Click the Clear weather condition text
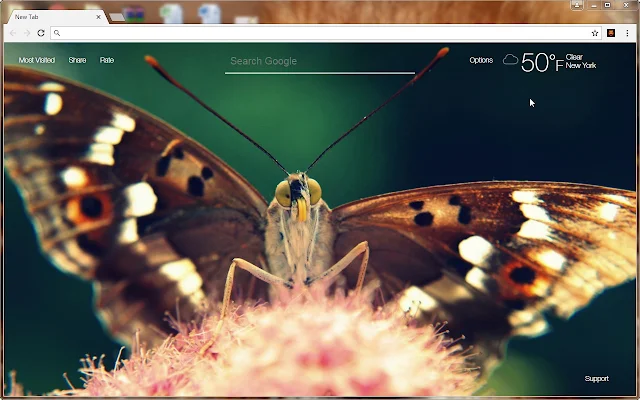 [574, 57]
